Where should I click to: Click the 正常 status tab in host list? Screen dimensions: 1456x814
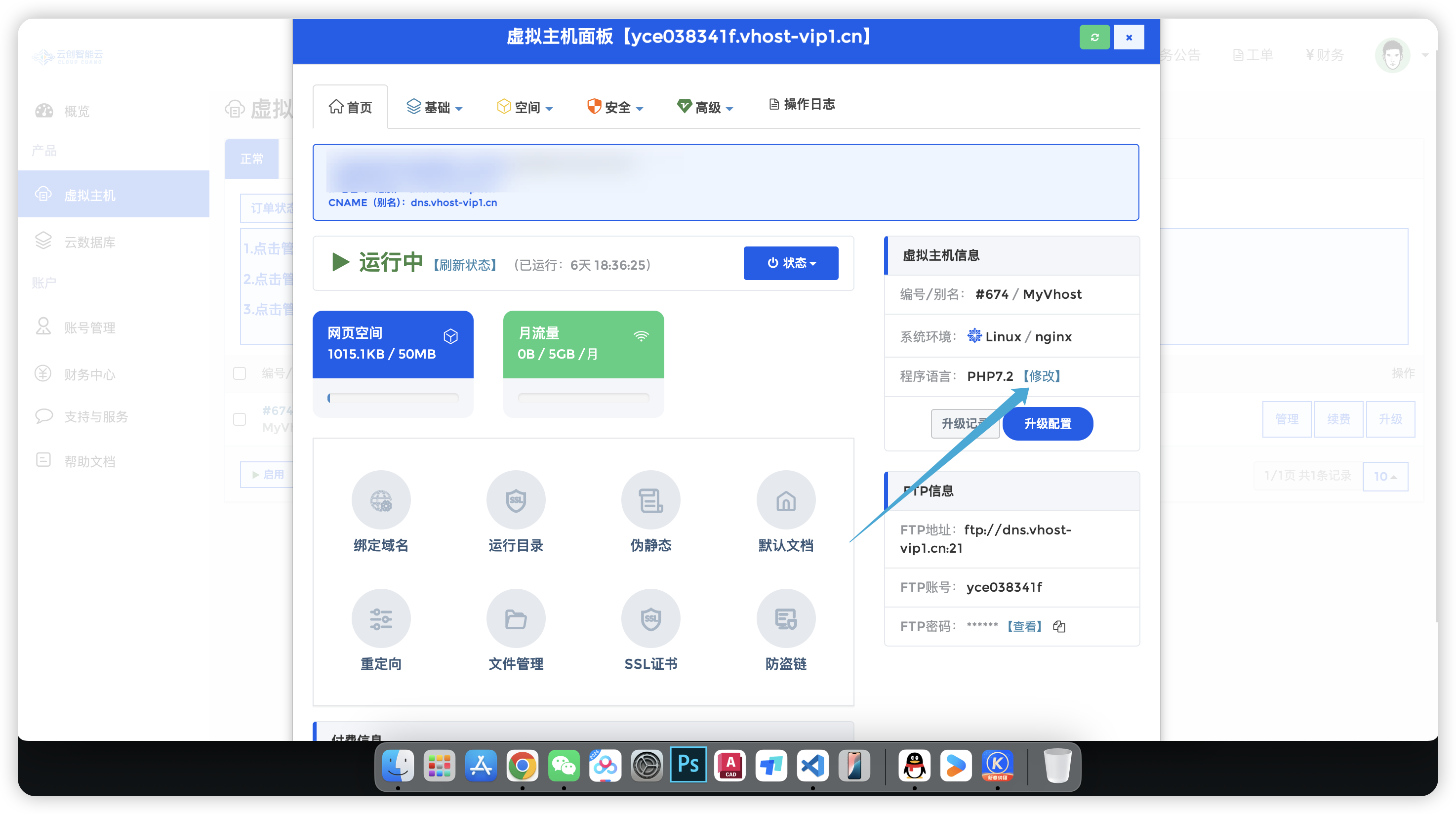(251, 159)
